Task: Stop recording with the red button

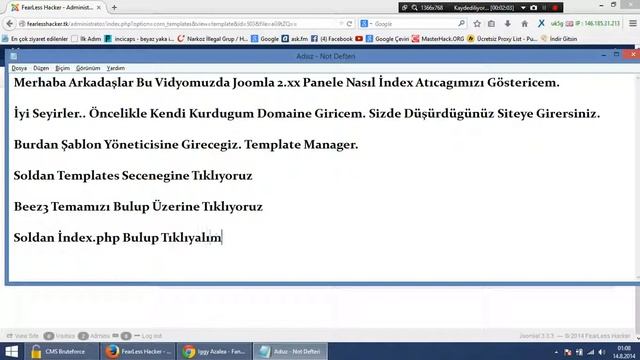Action: (x=555, y=8)
